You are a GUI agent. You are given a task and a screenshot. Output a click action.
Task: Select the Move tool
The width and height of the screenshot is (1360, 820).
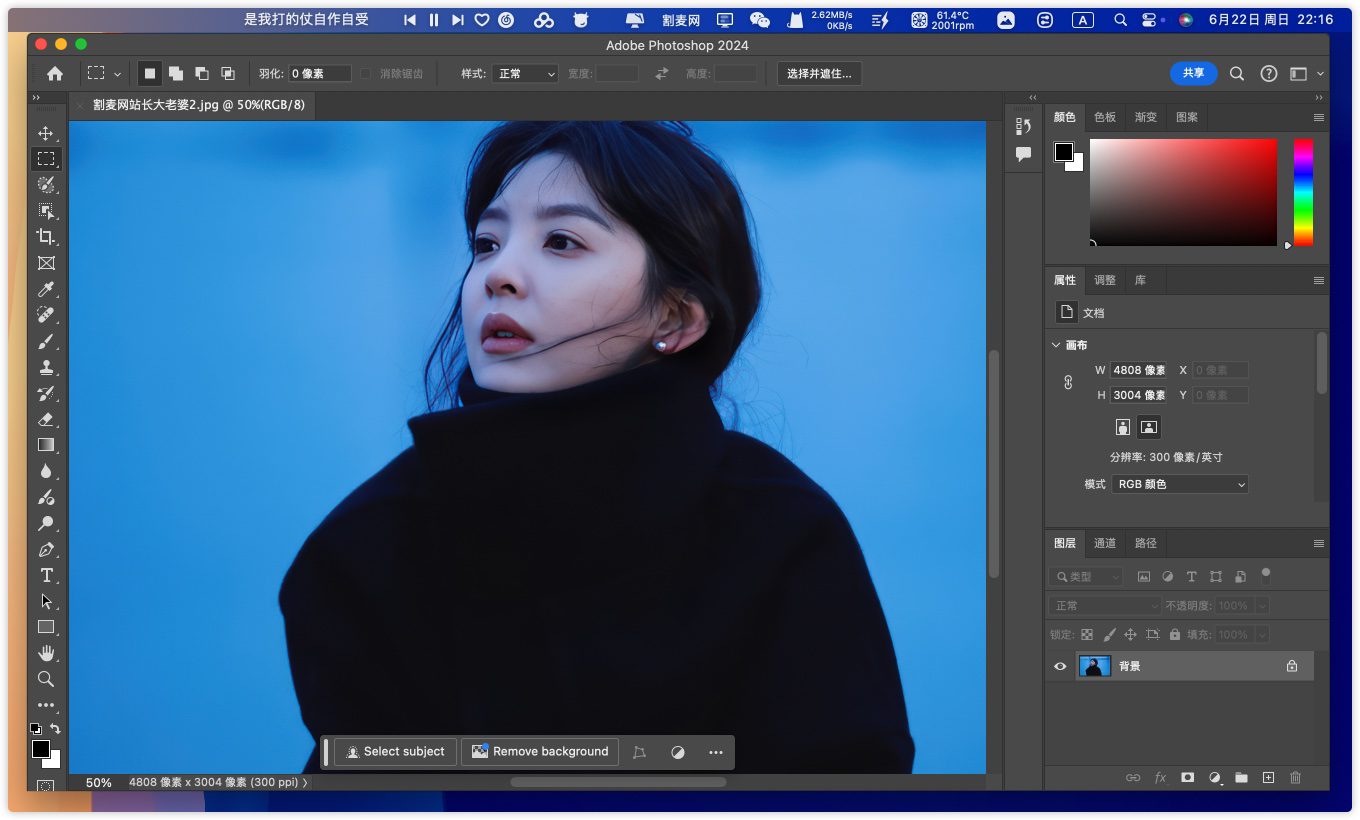coord(46,133)
